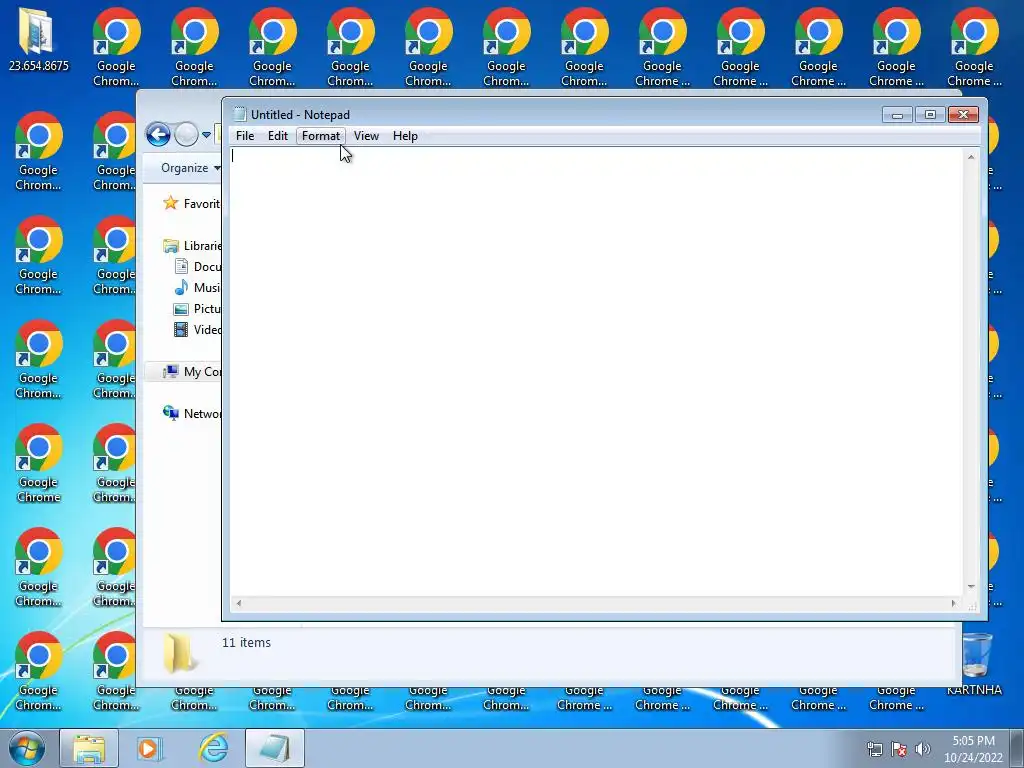This screenshot has width=1024, height=768.
Task: Maximize the Notepad window
Action: coord(930,115)
